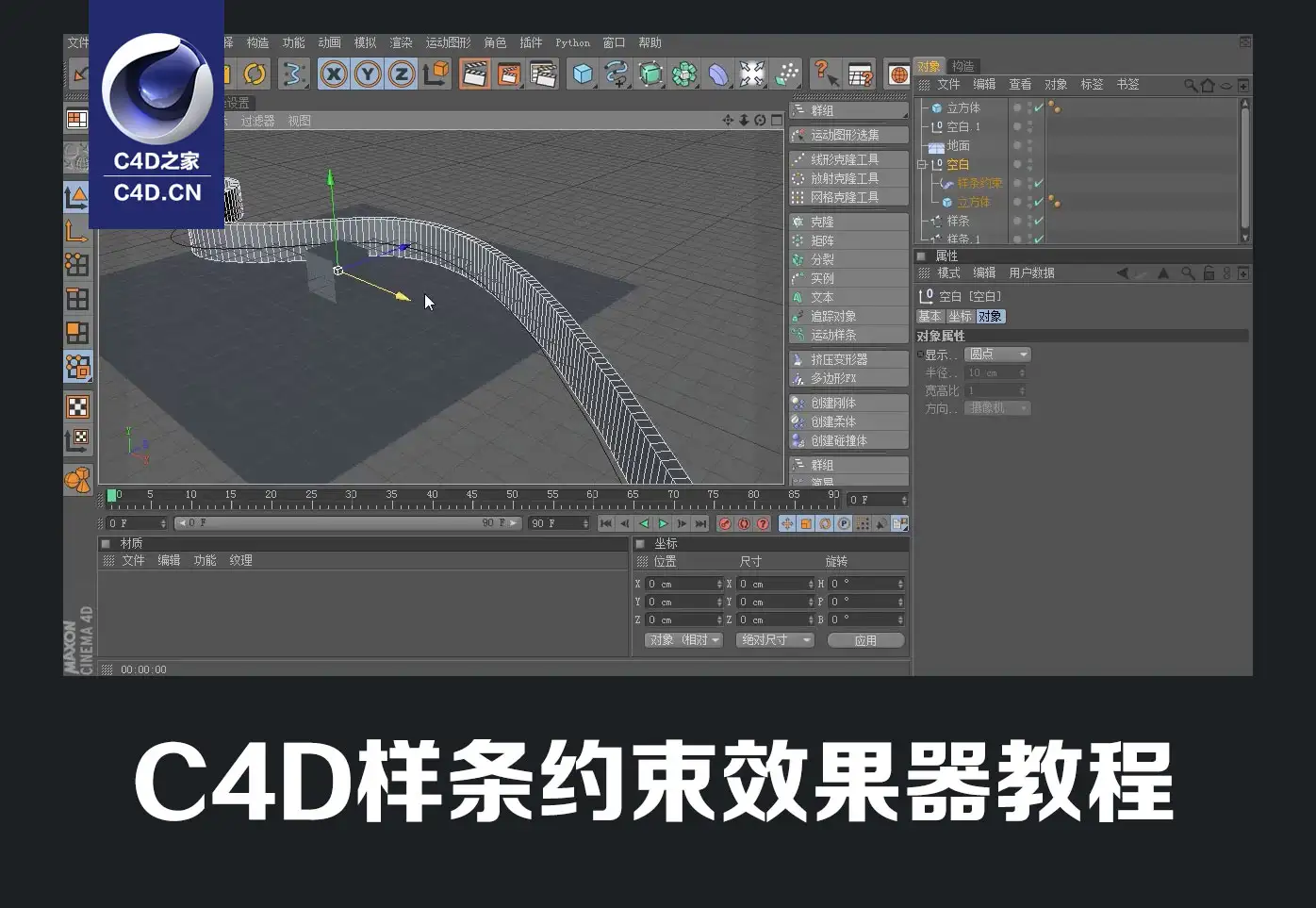Viewport: 1316px width, 908px height.
Task: Click the coordinate system cube icon
Action: [436, 74]
